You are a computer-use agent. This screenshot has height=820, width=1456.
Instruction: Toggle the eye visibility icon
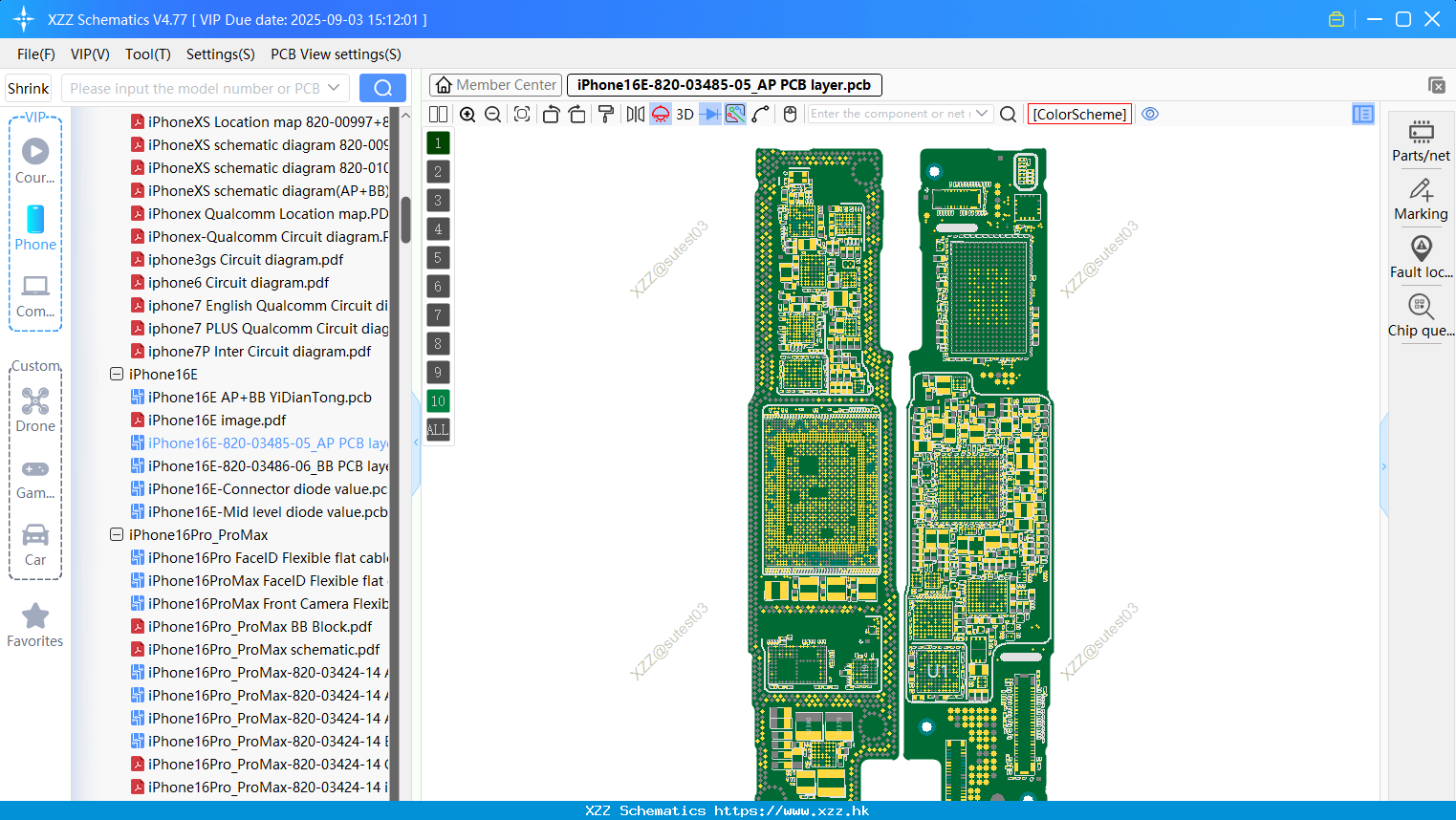(1150, 114)
